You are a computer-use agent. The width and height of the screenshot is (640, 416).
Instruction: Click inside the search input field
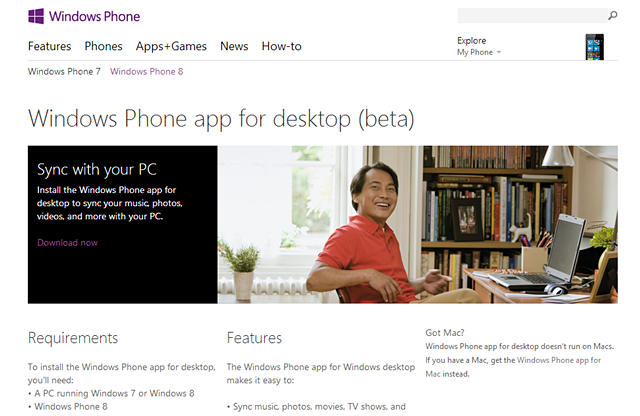[x=532, y=16]
